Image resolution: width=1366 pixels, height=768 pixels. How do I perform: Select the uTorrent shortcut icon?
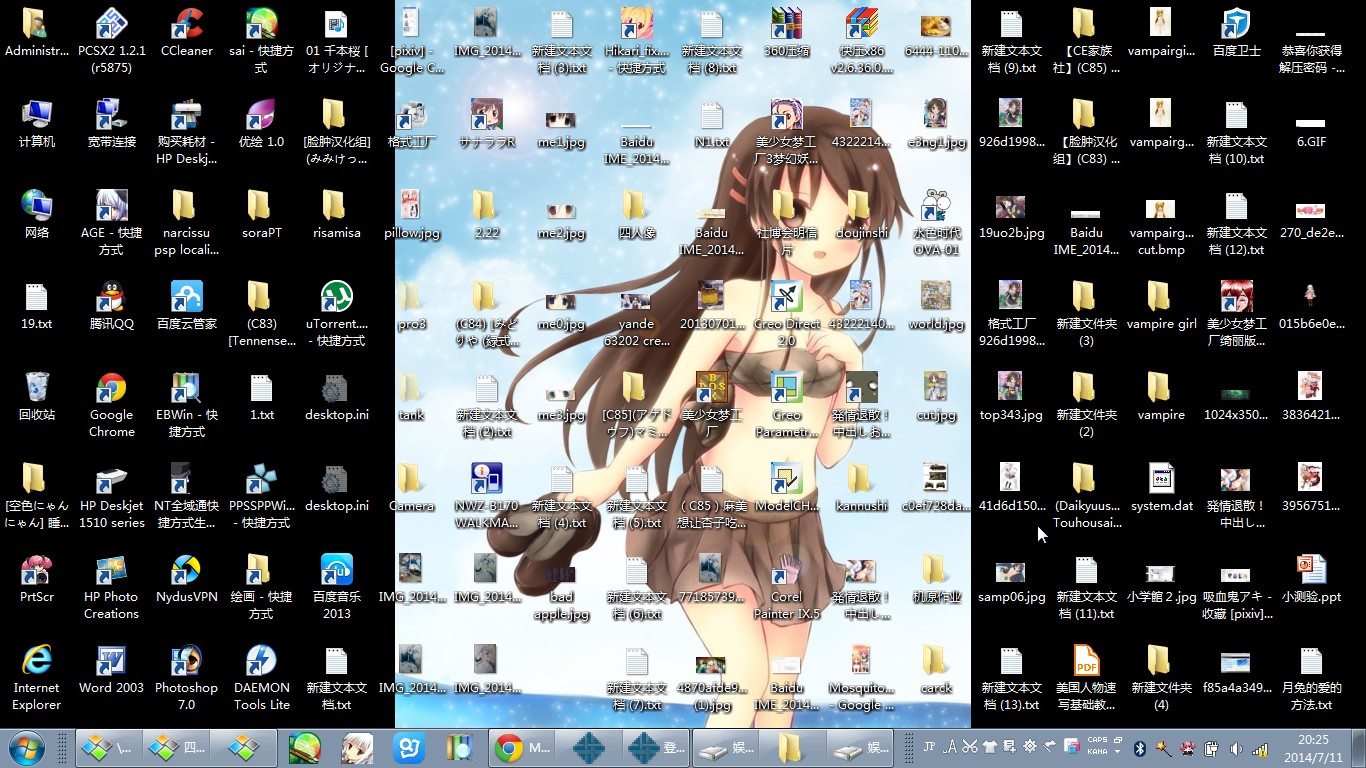pos(336,296)
